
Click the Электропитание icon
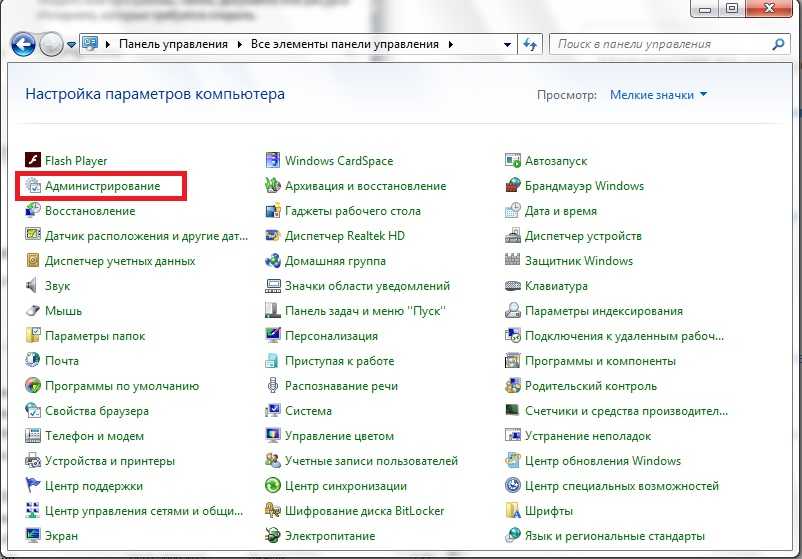(273, 535)
